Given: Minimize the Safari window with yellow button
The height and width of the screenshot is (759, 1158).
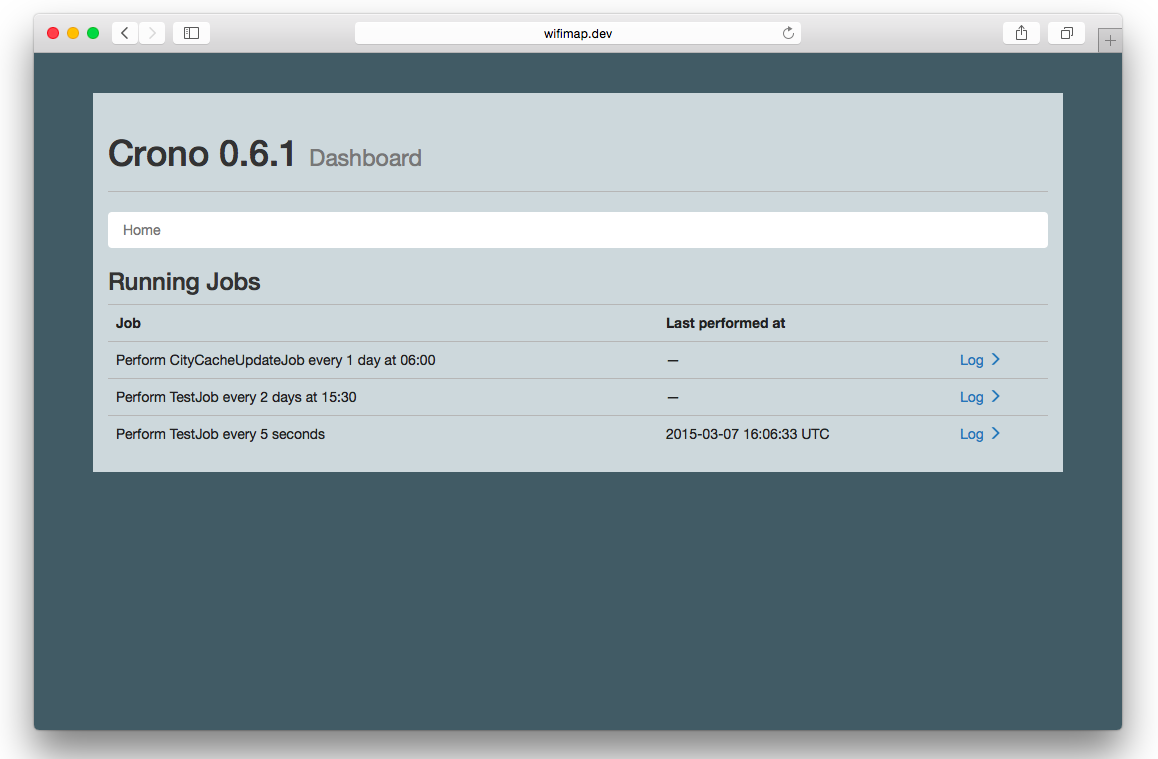Looking at the screenshot, I should 73,33.
